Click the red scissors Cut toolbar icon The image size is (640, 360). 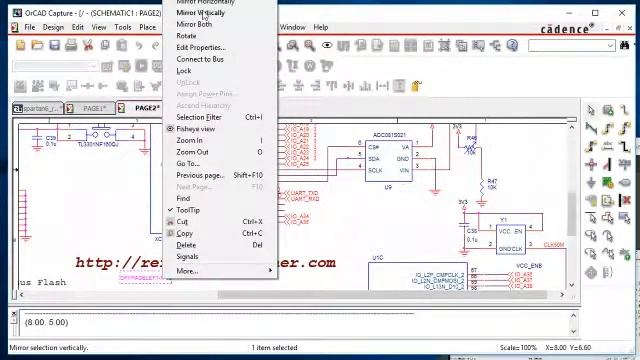point(88,45)
